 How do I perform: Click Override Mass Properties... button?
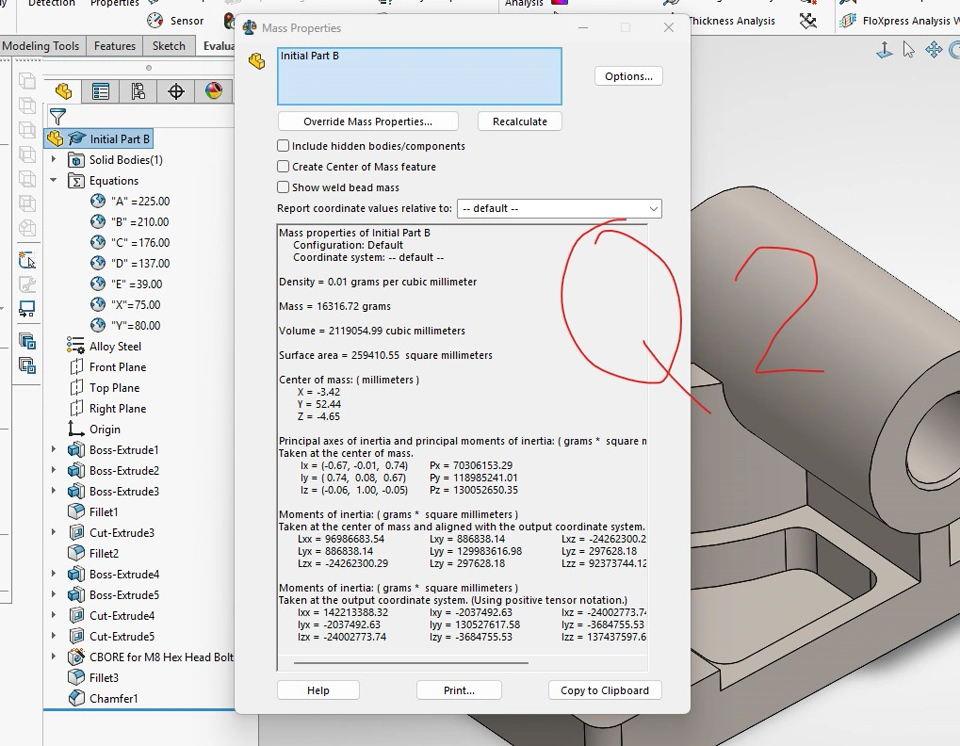(x=368, y=121)
